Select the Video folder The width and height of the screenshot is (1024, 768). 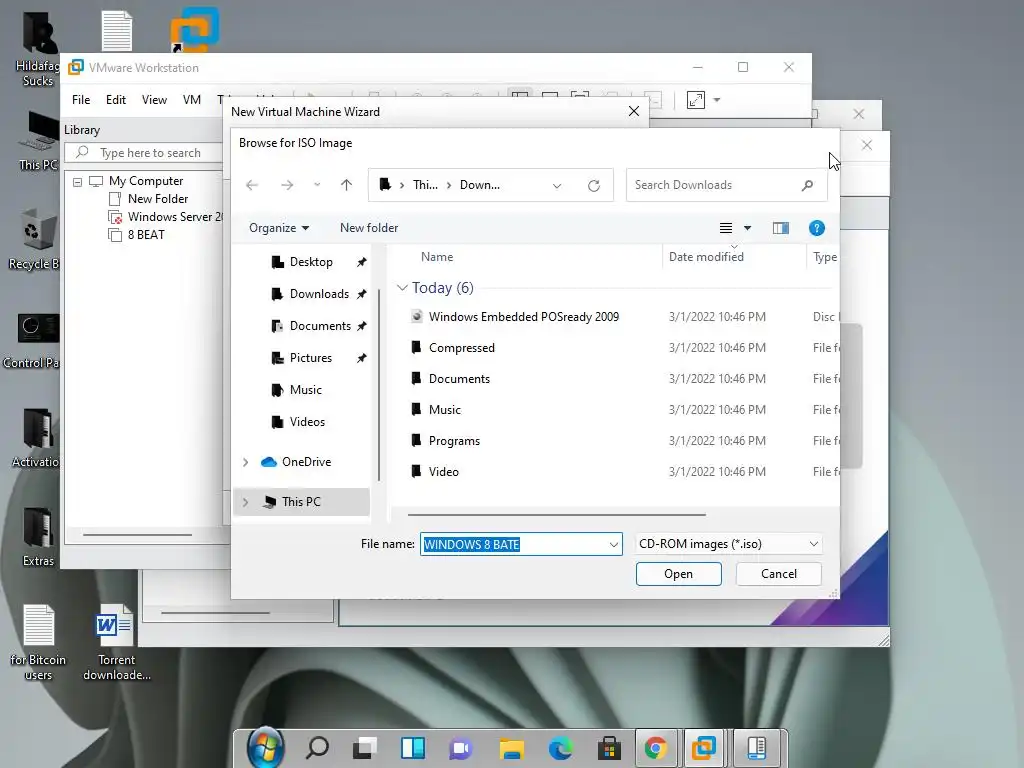443,472
